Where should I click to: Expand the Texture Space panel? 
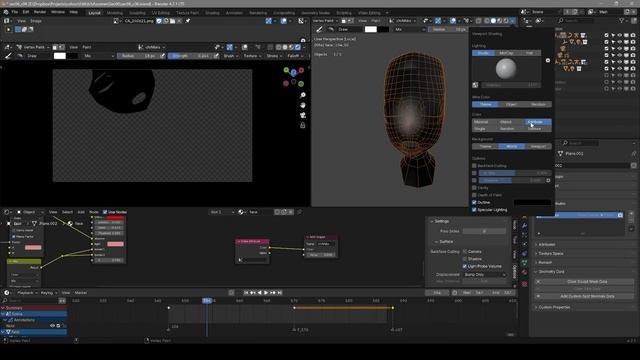point(551,253)
